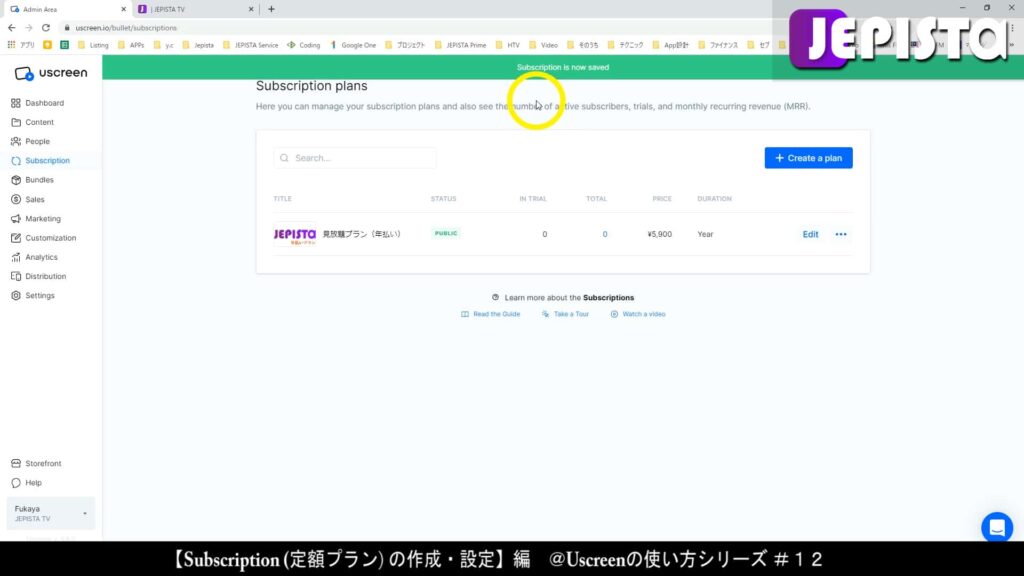Screen dimensions: 1024x576
Task: Start the Take a Tour link
Action: click(566, 314)
